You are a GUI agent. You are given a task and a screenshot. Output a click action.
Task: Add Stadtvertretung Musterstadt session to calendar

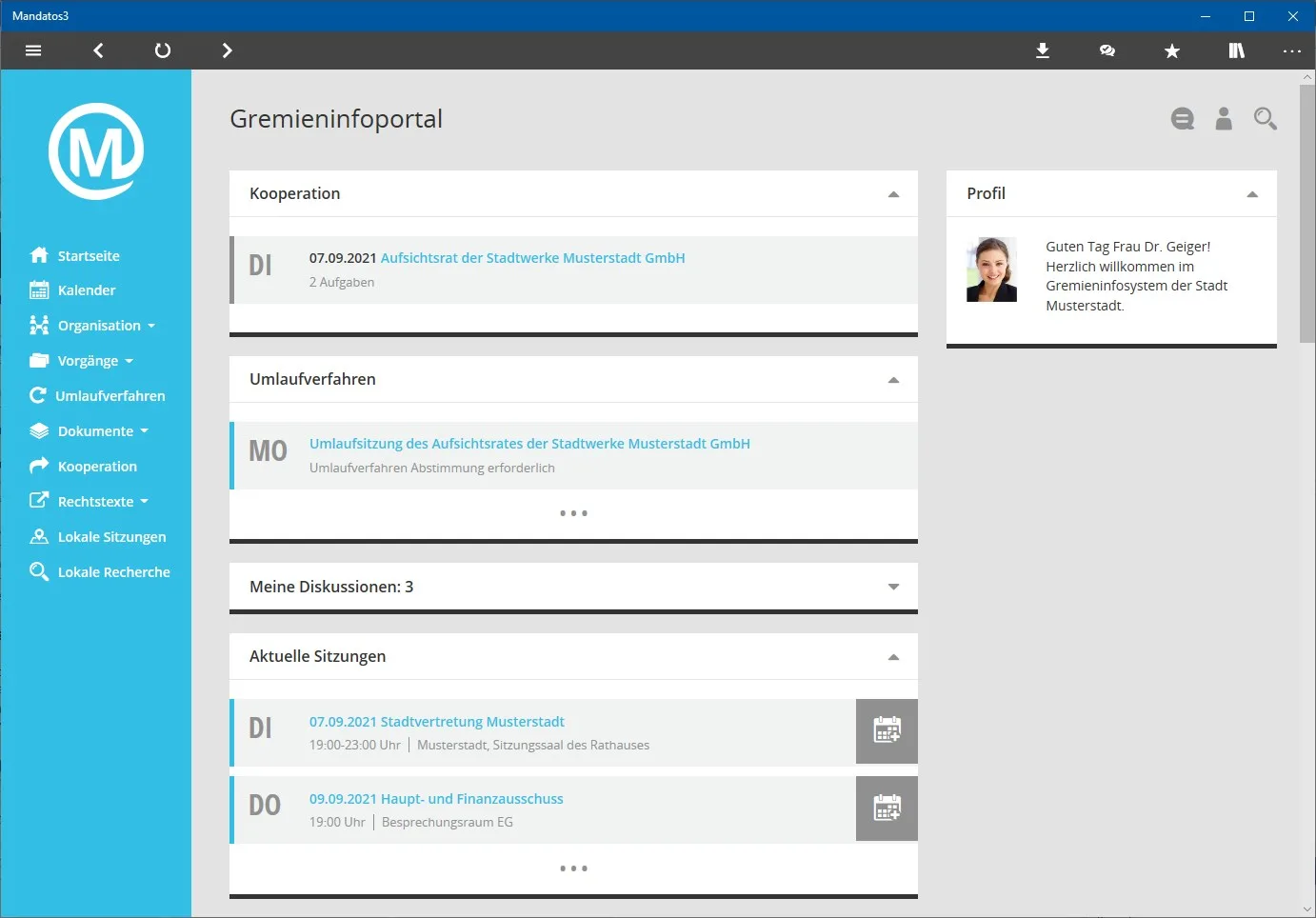click(887, 731)
